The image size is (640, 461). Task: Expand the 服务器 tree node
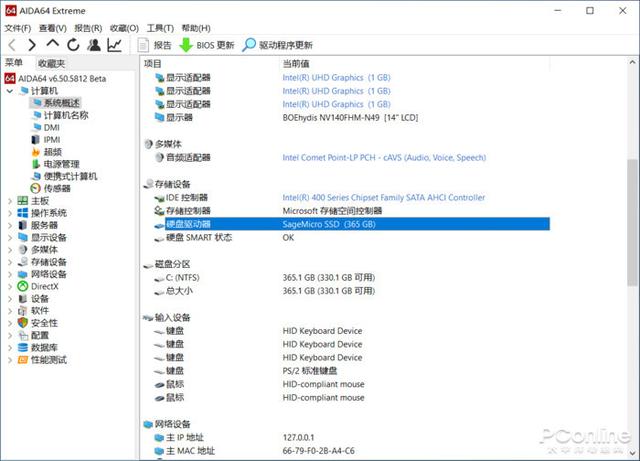pos(10,225)
